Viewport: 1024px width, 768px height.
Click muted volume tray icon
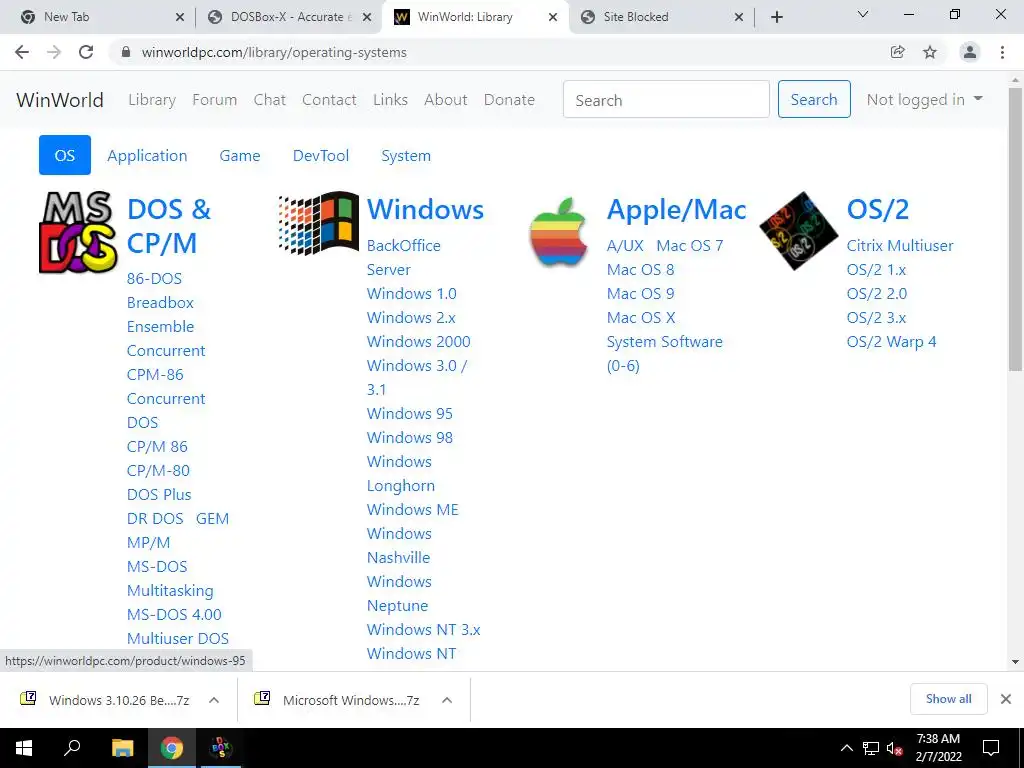pyautogui.click(x=894, y=748)
